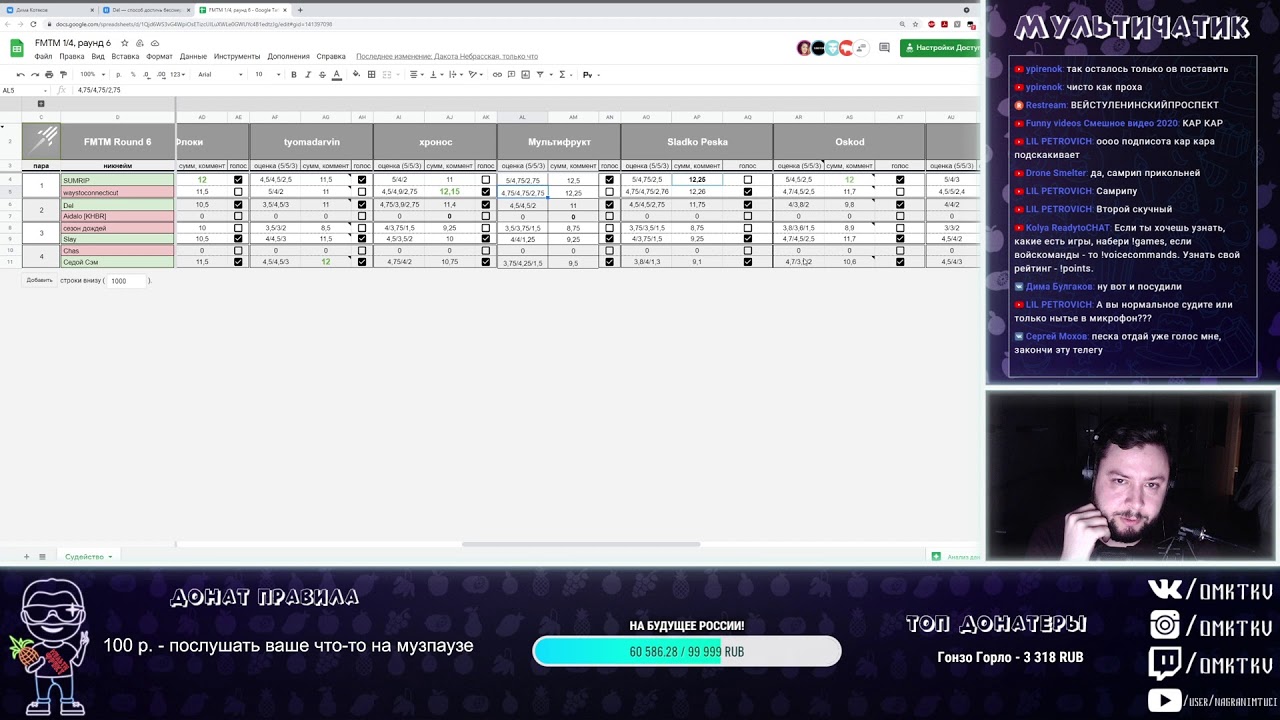Open the vertical align dropdown
Viewport: 1280px width, 720px height.
[435, 74]
